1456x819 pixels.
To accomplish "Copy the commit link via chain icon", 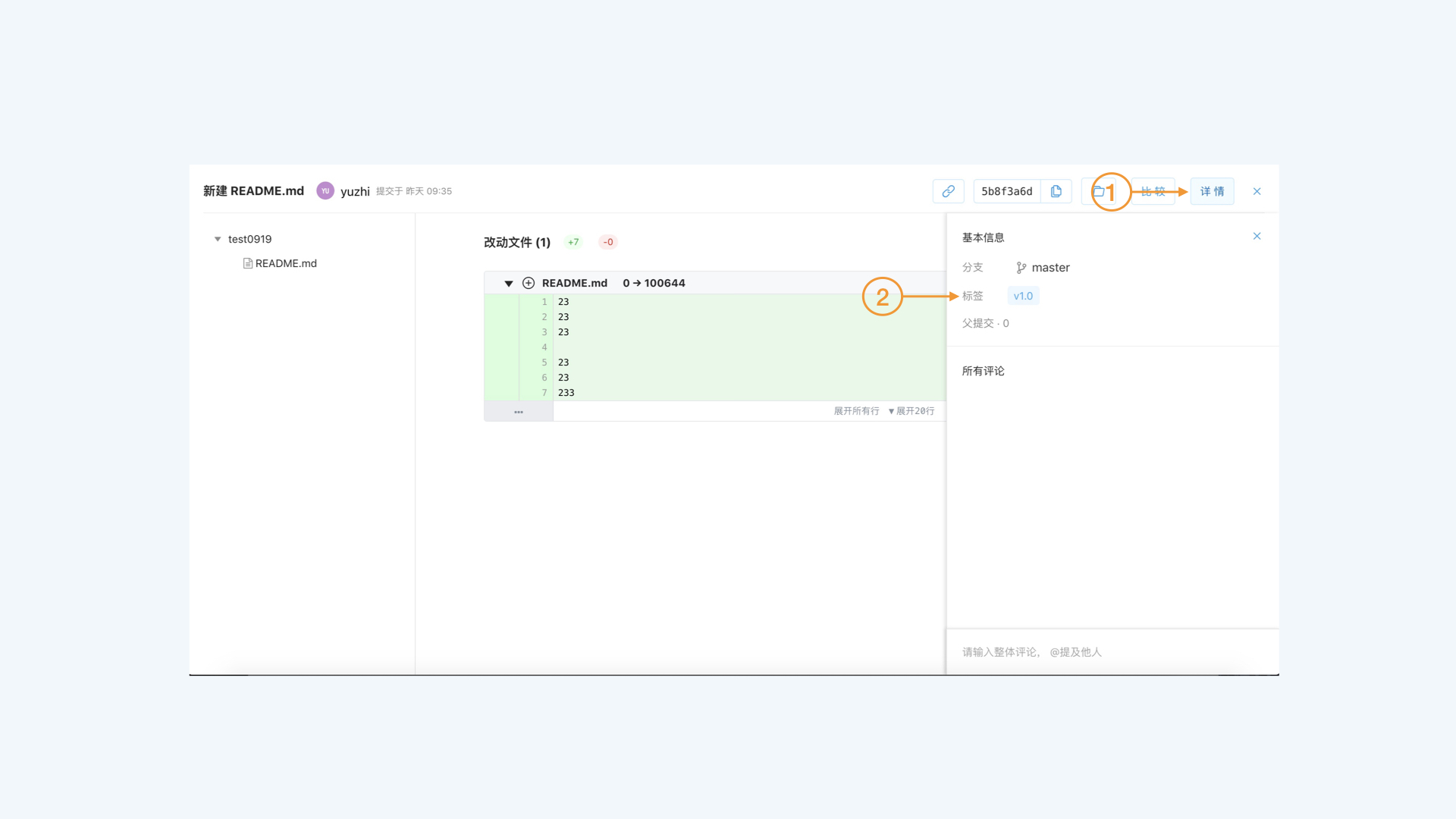I will click(948, 191).
